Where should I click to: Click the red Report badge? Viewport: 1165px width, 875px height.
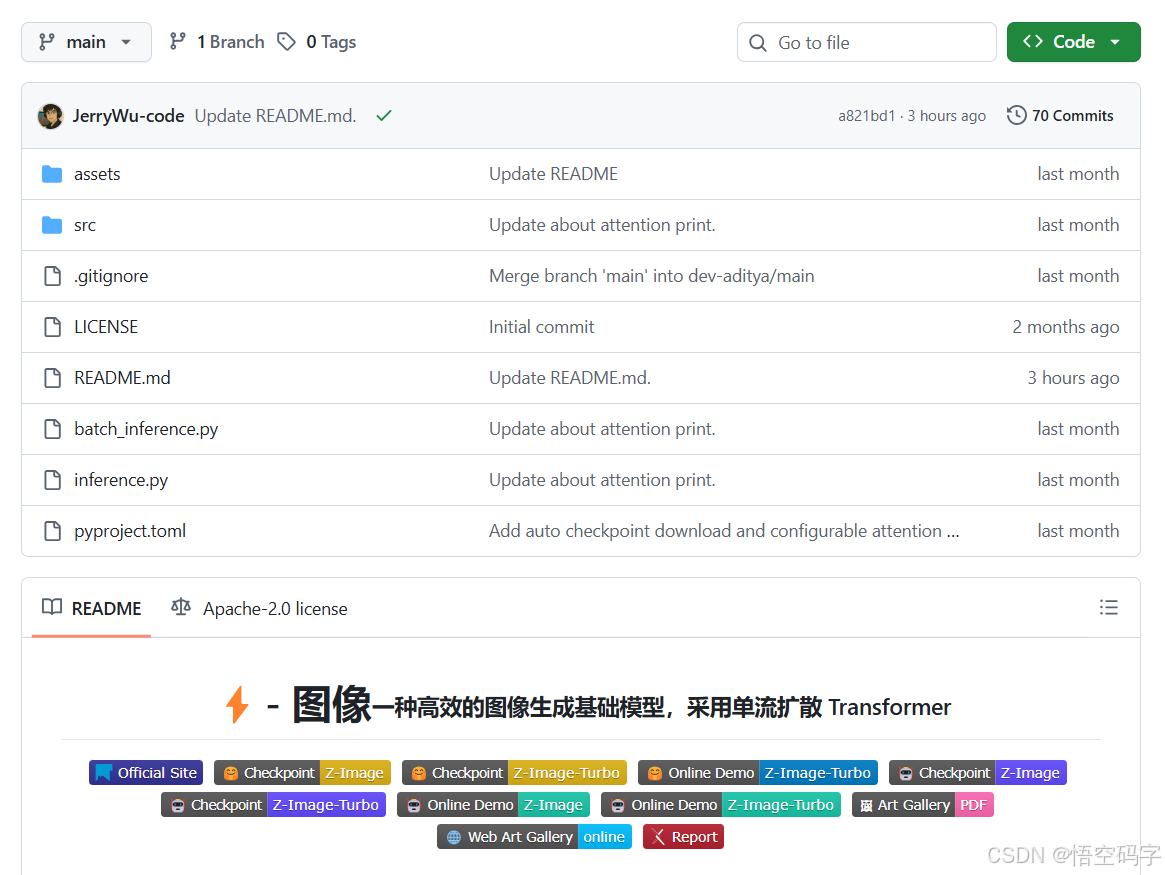point(683,836)
